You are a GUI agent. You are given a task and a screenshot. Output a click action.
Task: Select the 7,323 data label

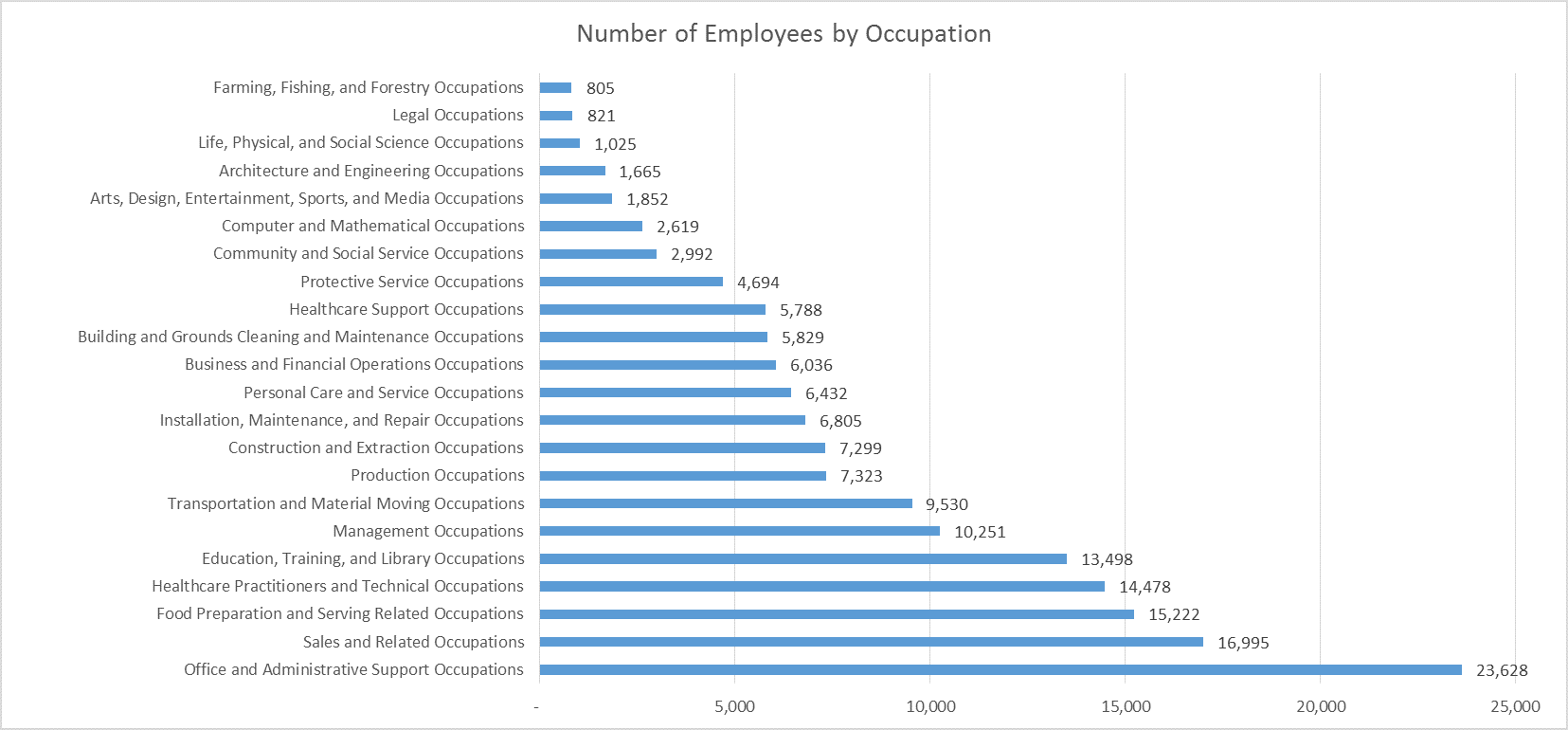click(861, 476)
